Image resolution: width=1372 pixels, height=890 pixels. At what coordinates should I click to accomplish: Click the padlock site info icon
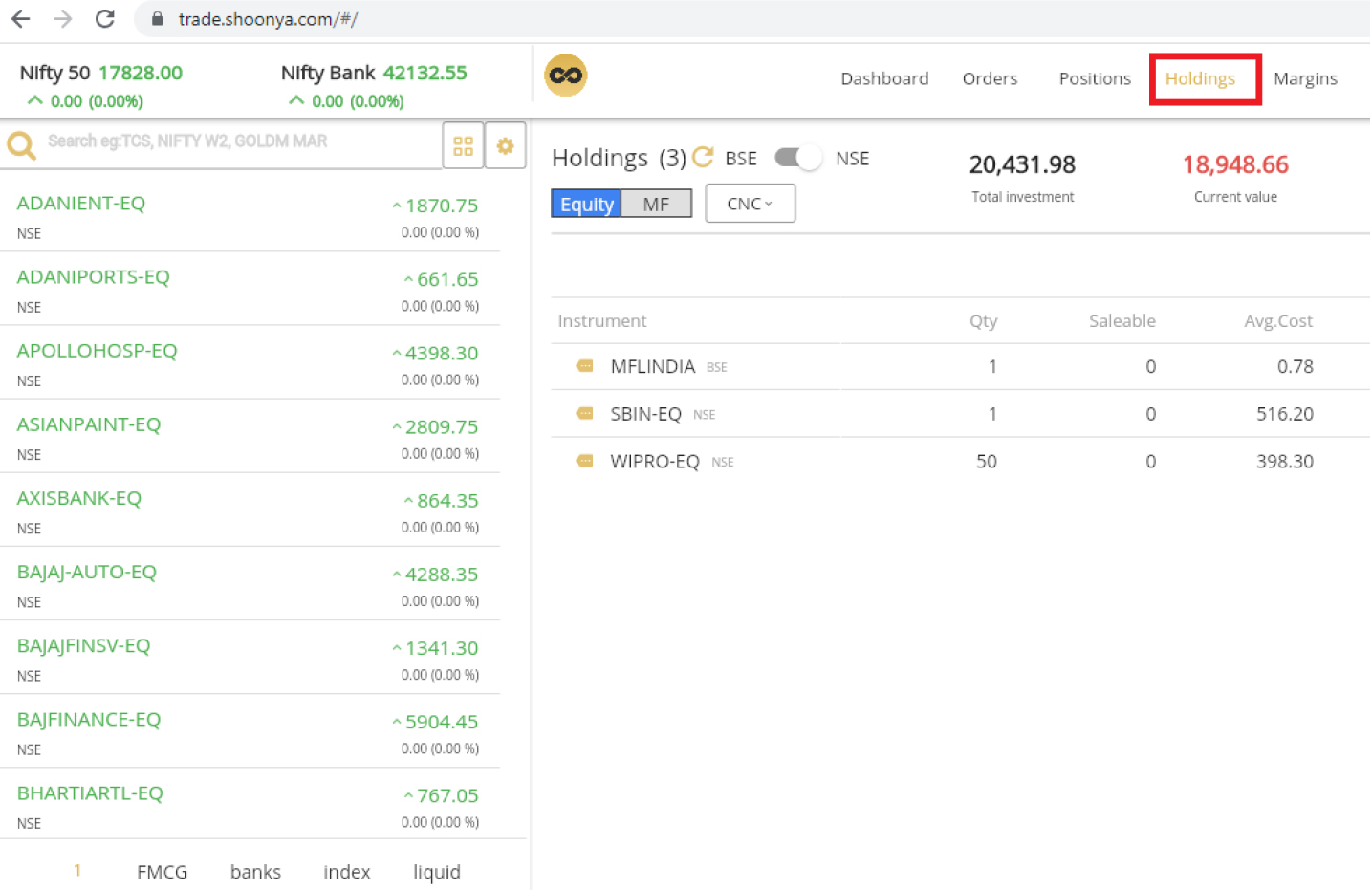156,19
